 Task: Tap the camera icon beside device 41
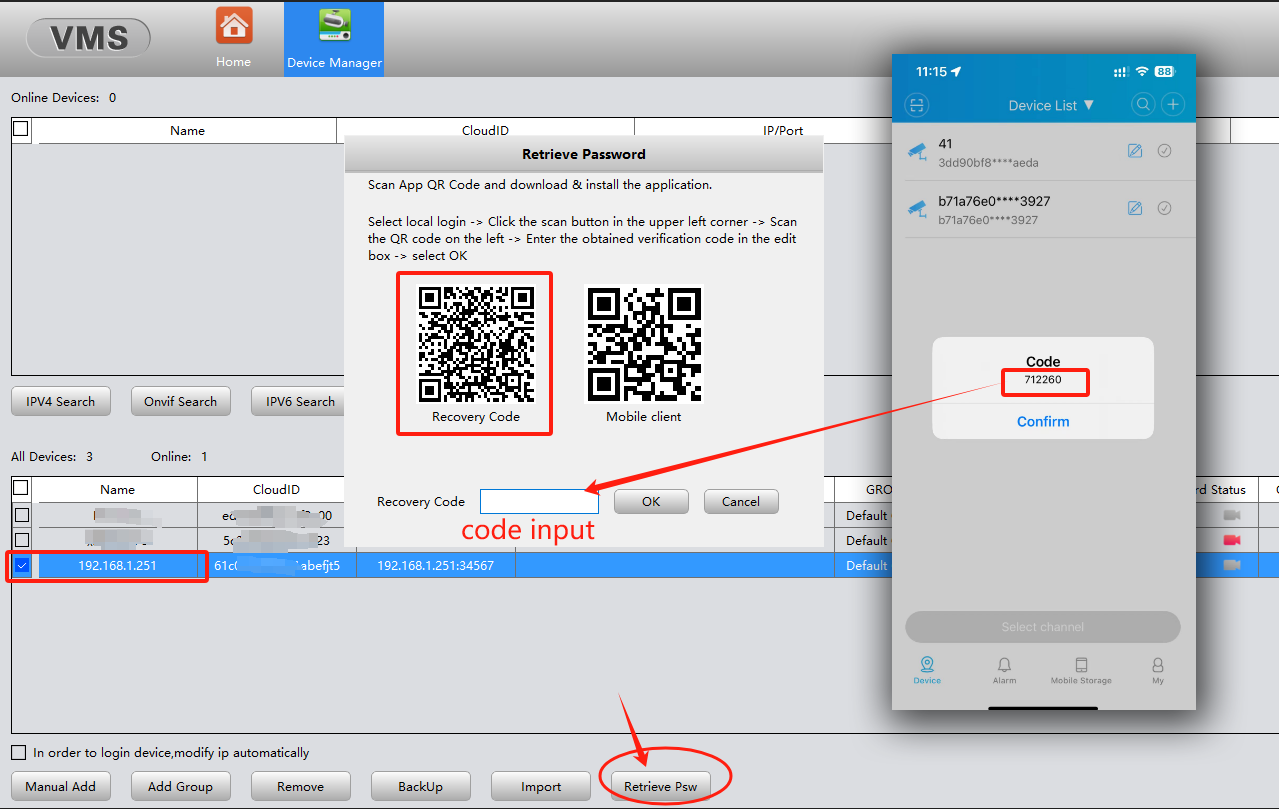coord(917,151)
